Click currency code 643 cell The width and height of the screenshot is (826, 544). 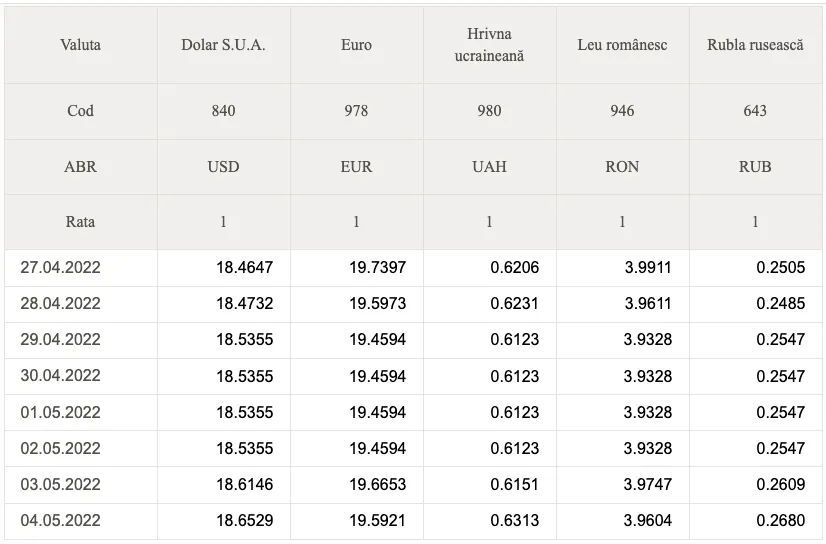point(755,111)
